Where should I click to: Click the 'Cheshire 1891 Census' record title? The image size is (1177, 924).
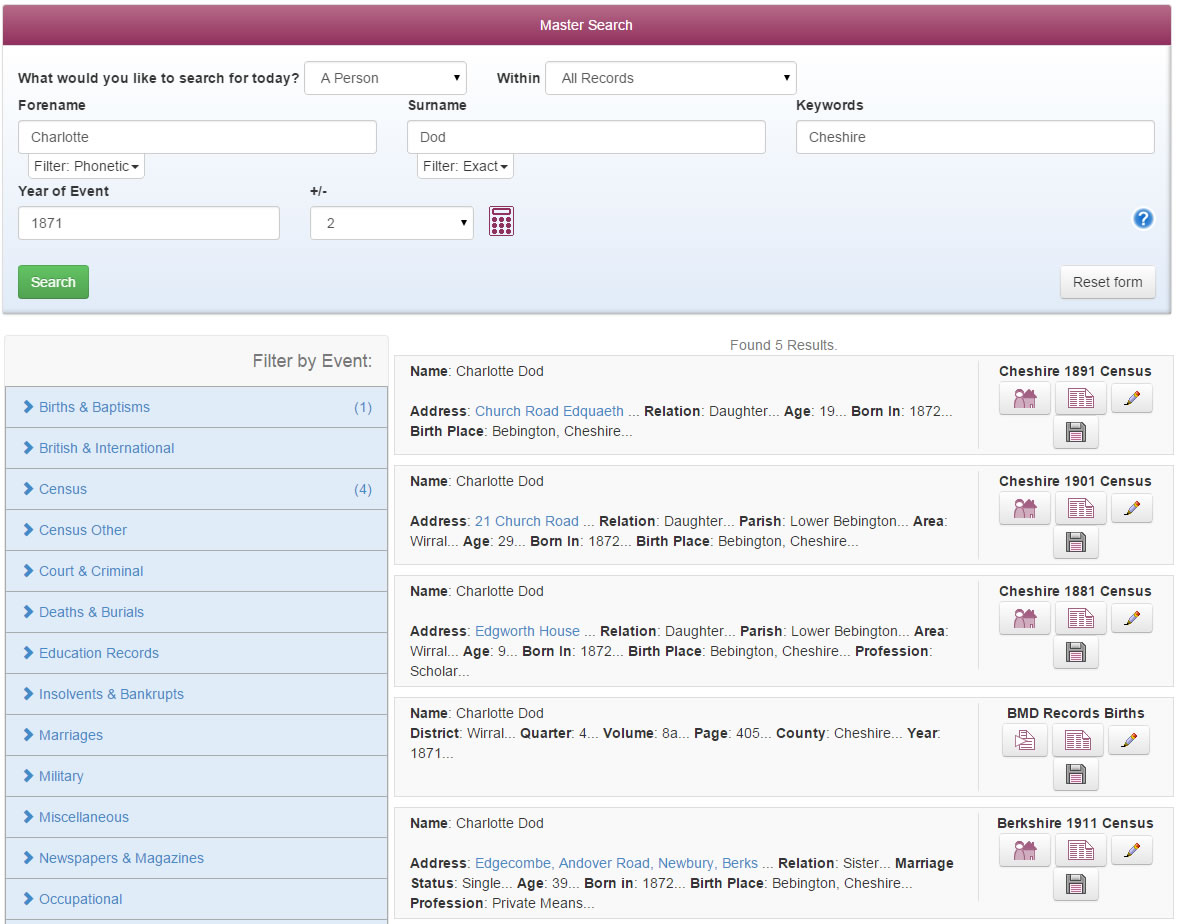click(1075, 372)
